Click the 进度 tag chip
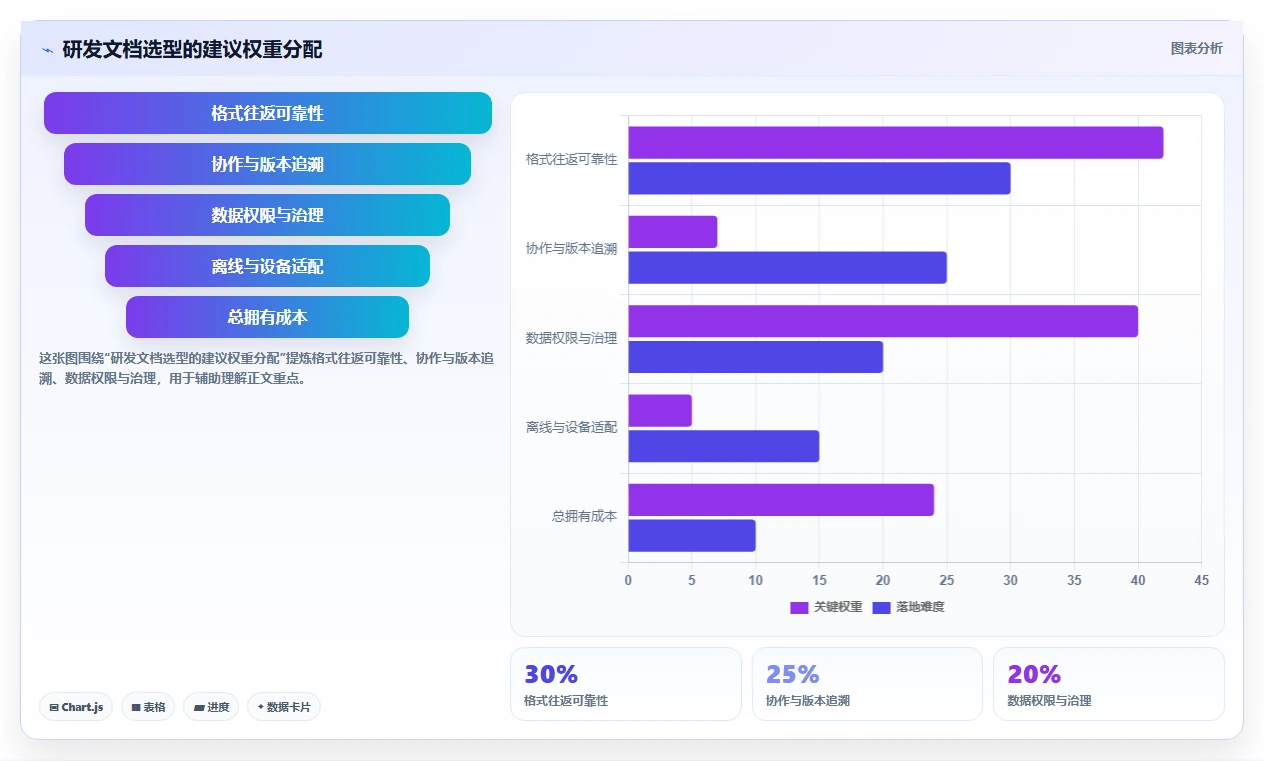This screenshot has height=761, width=1264. coord(211,707)
